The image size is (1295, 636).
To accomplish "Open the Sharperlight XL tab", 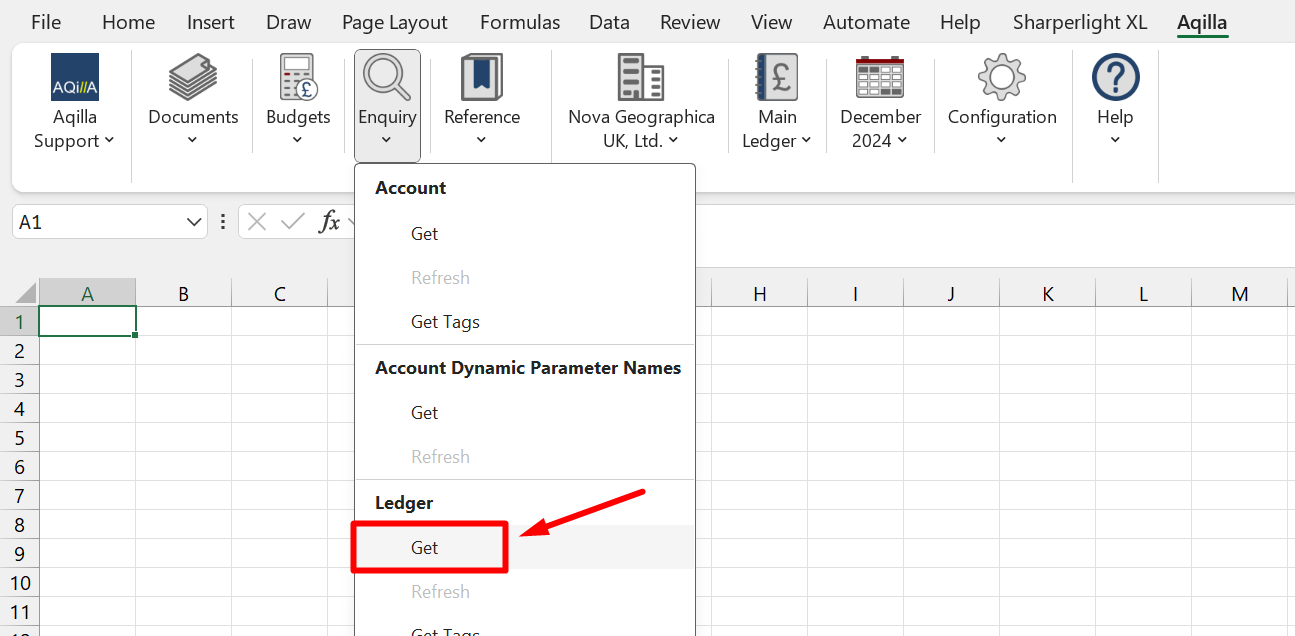I will point(1079,22).
